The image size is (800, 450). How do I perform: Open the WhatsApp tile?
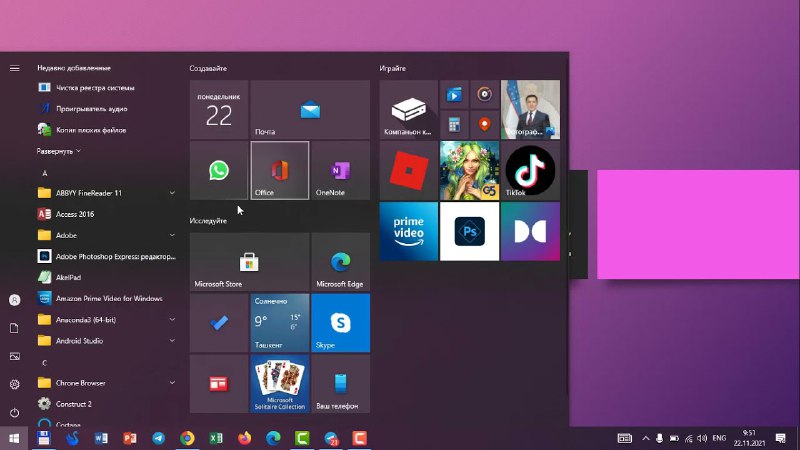[x=219, y=170]
